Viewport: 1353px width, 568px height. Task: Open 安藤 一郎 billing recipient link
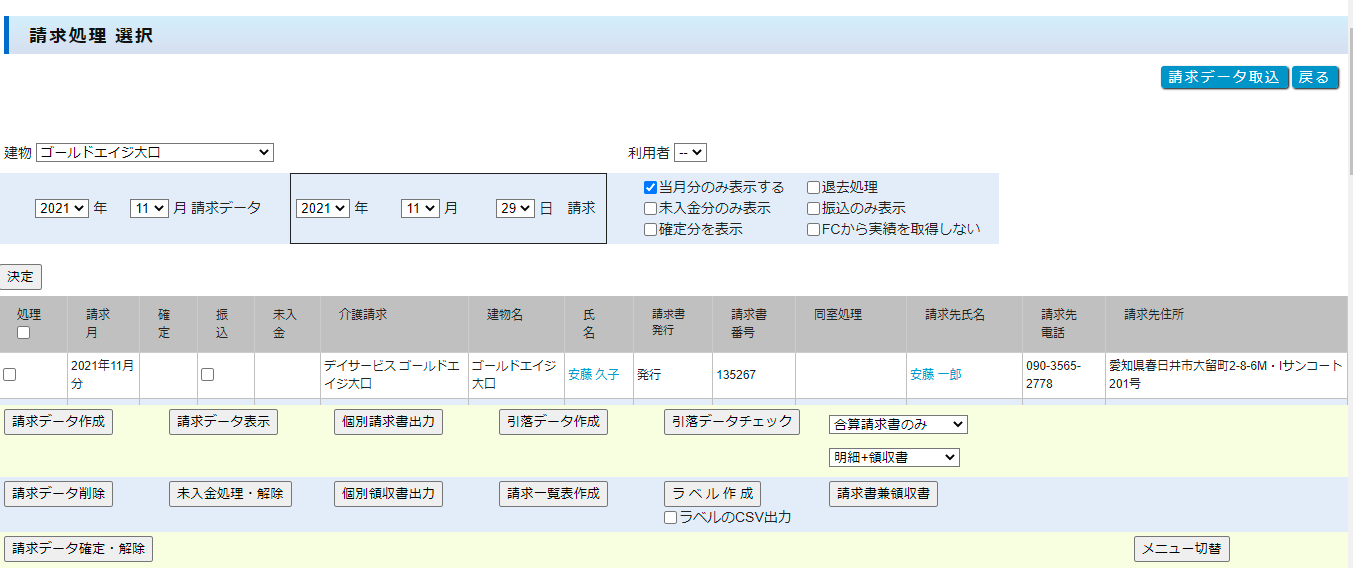(935, 375)
